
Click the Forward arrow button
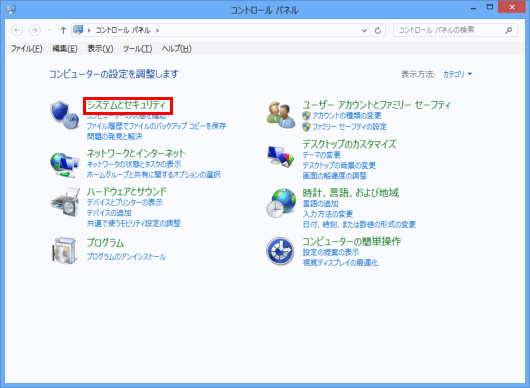coord(34,30)
